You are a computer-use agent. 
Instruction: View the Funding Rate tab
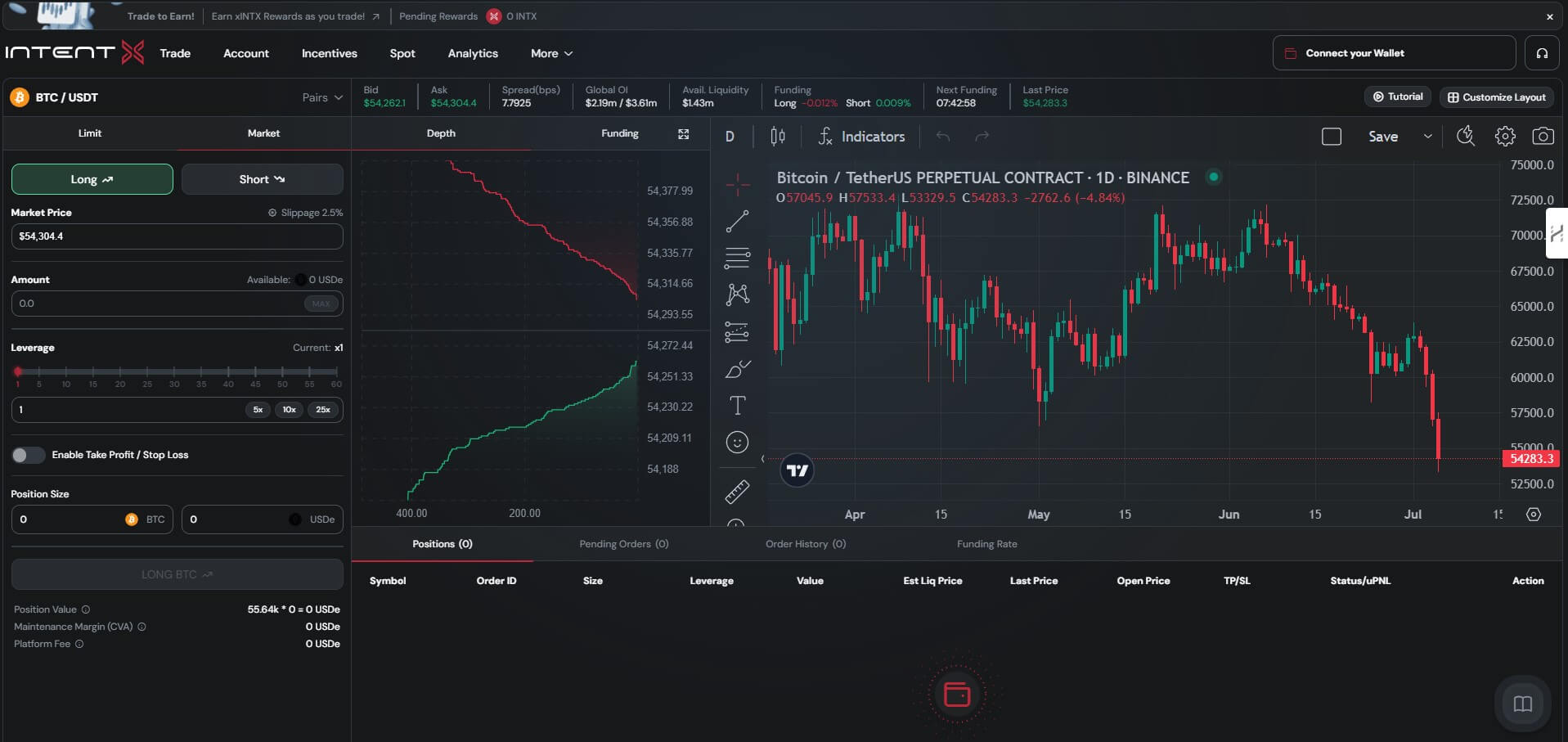click(987, 544)
